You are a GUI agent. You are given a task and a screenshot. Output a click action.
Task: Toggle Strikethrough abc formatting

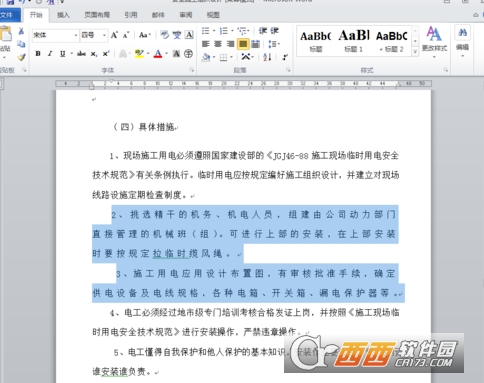point(81,53)
